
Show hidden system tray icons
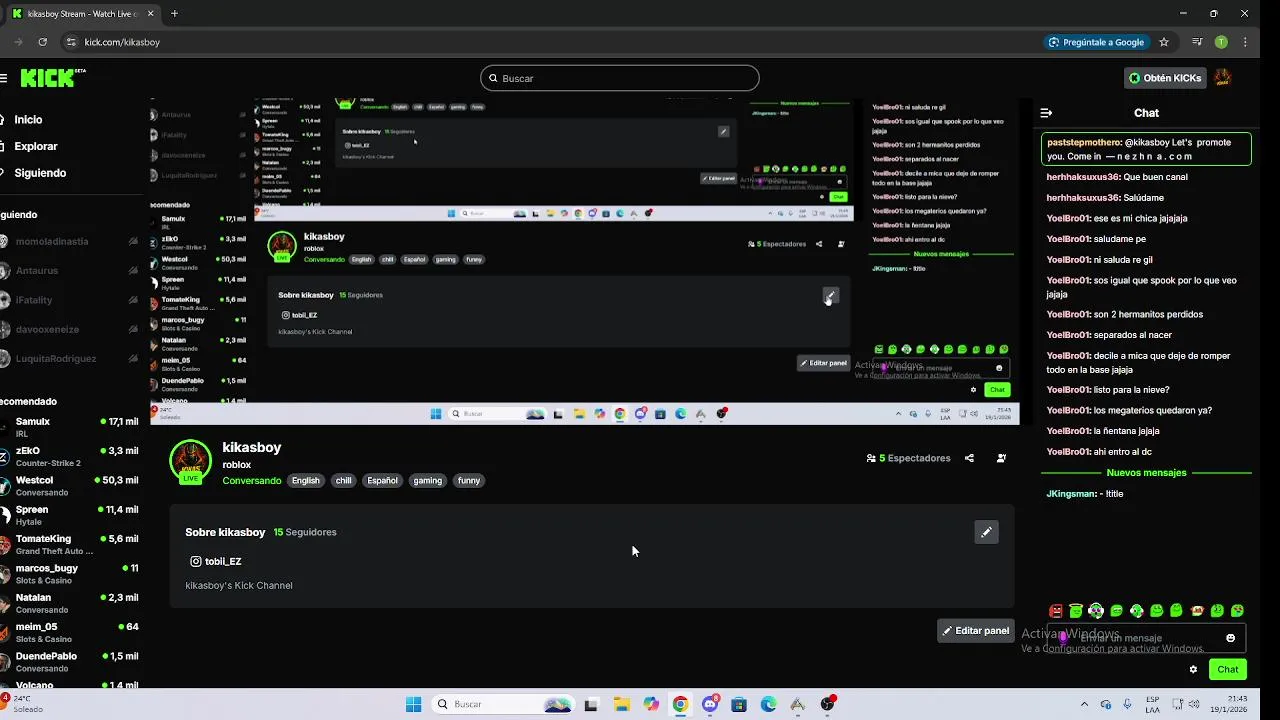coord(1084,704)
